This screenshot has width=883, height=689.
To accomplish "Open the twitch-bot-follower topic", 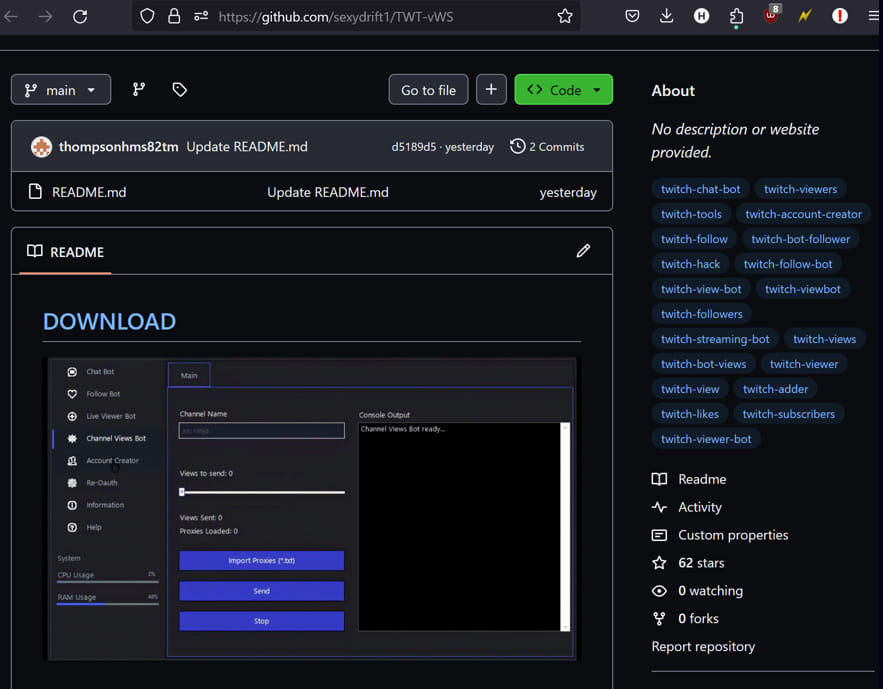I will coord(800,239).
